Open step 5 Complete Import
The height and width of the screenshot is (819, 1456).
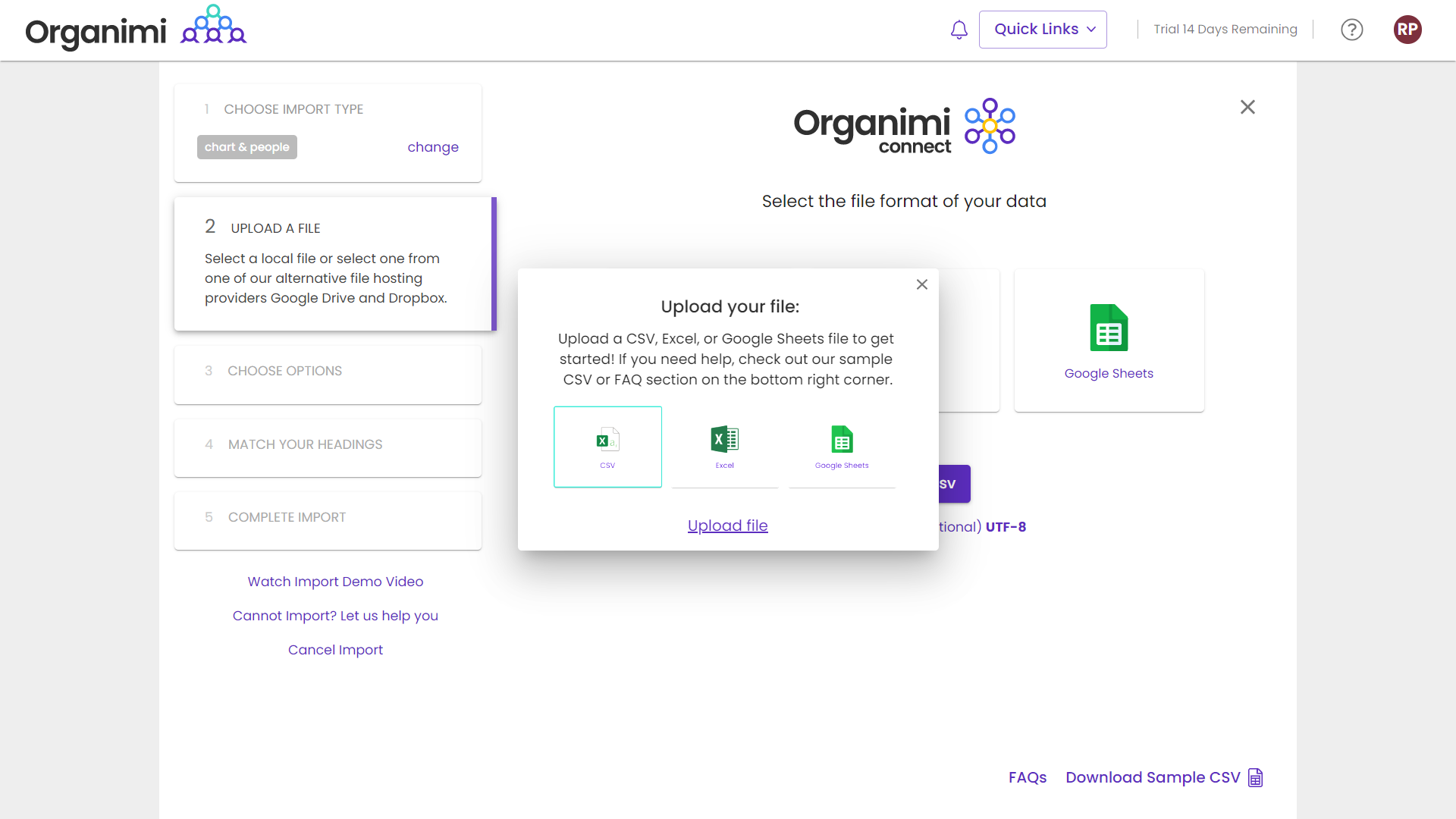tap(328, 520)
